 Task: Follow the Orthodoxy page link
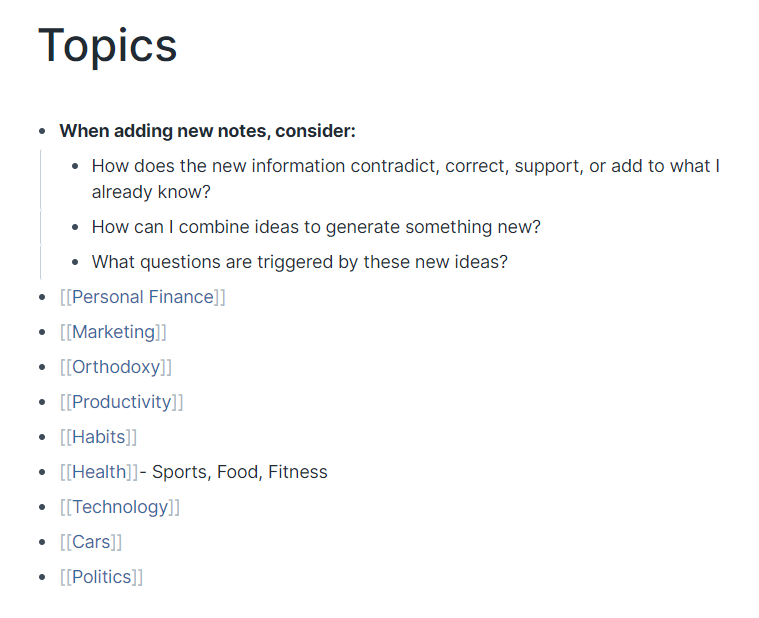[116, 367]
